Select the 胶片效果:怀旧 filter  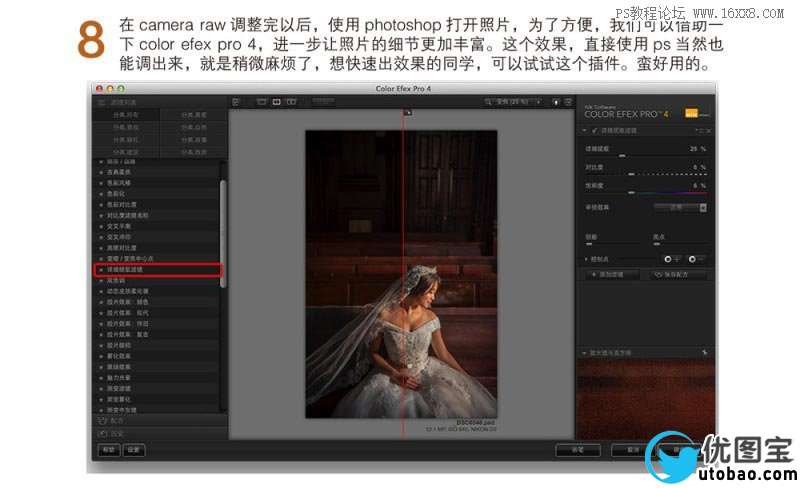(128, 324)
